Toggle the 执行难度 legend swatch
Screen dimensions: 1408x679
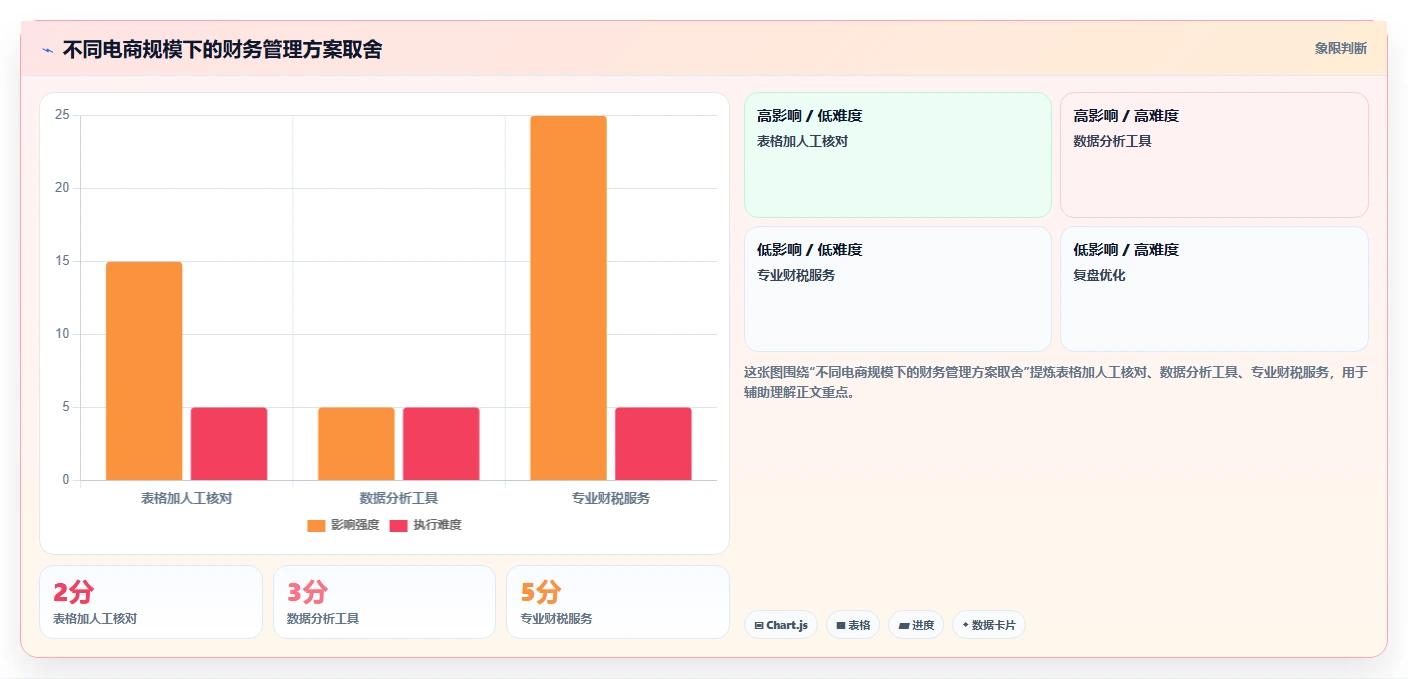click(398, 525)
